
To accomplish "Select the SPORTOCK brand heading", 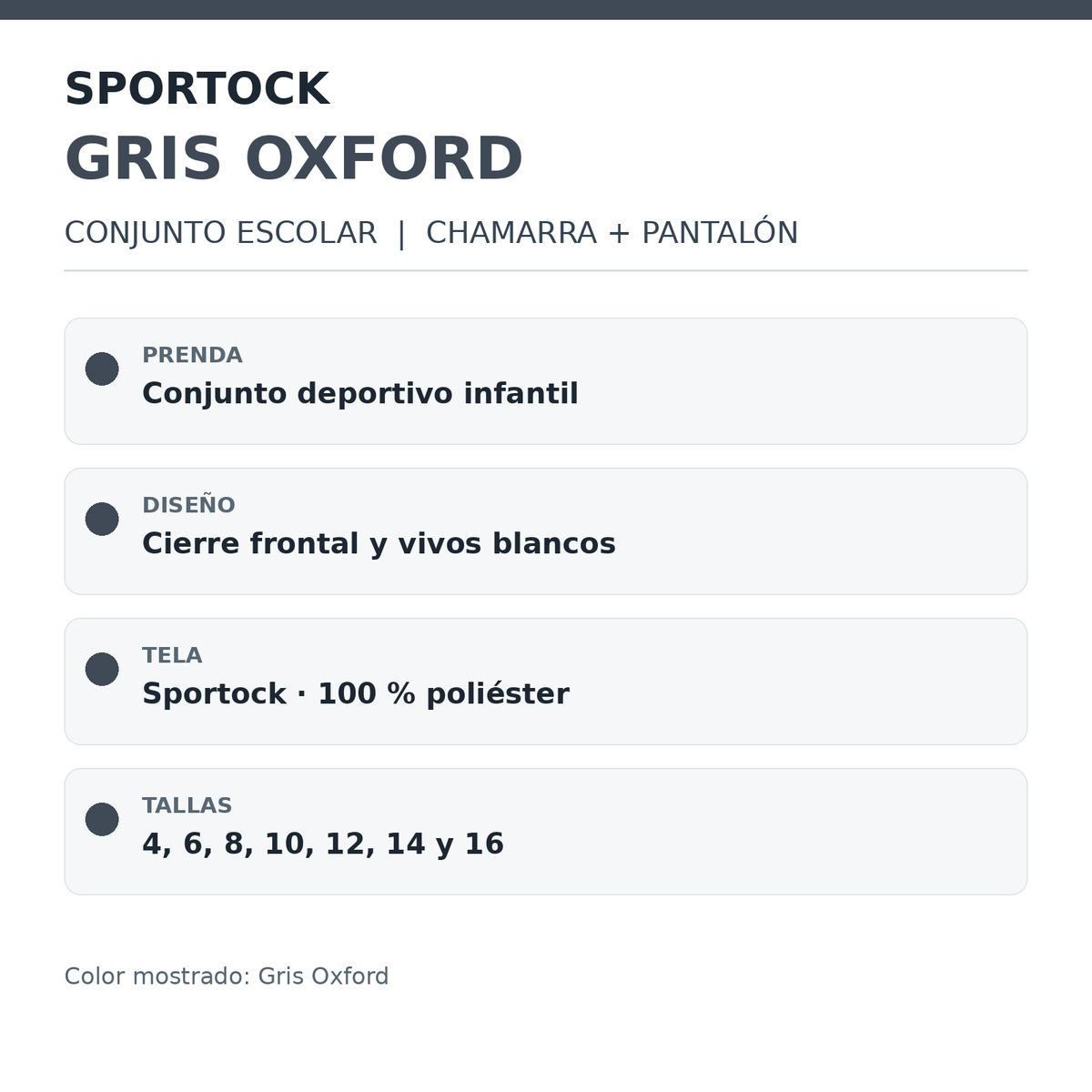I will [197, 89].
